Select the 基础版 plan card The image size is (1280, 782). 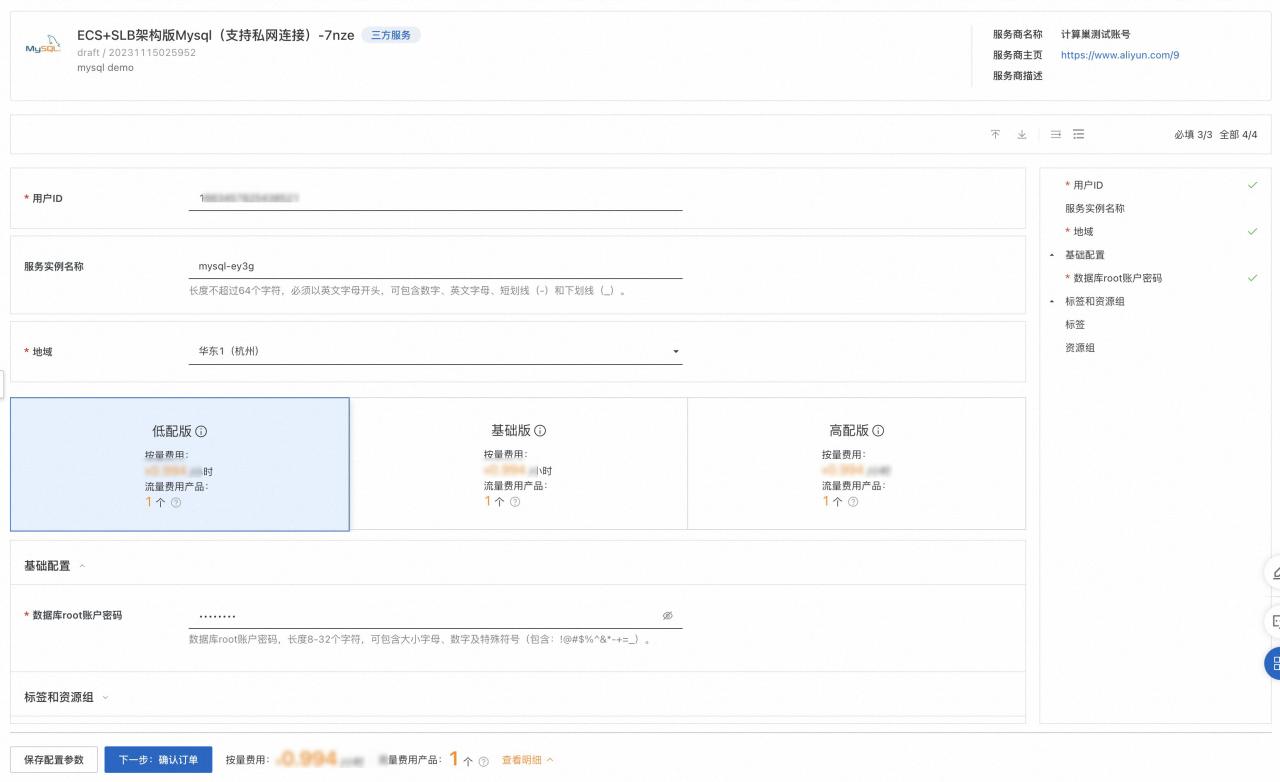click(518, 464)
